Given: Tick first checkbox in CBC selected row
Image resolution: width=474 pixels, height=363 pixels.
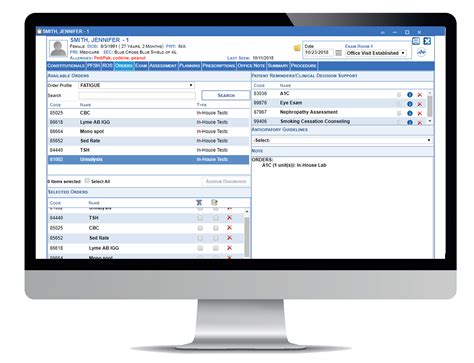Looking at the screenshot, I should (x=200, y=228).
